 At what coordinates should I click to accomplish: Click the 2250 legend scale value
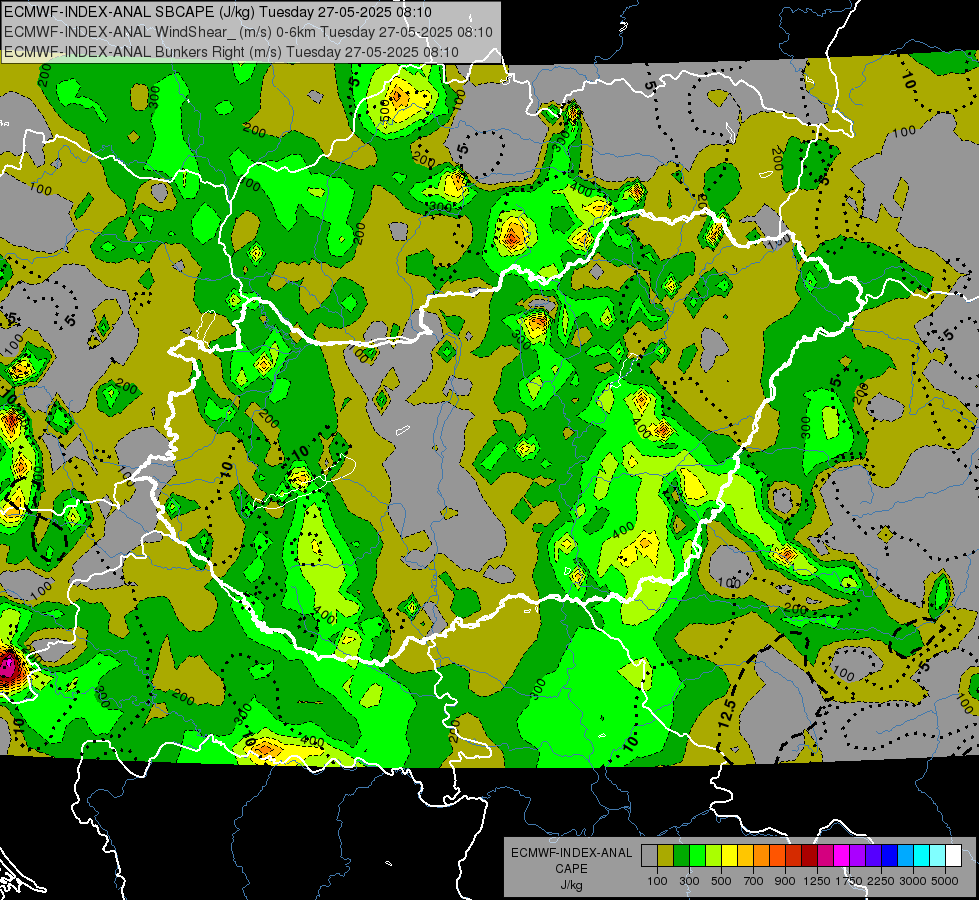[x=882, y=881]
